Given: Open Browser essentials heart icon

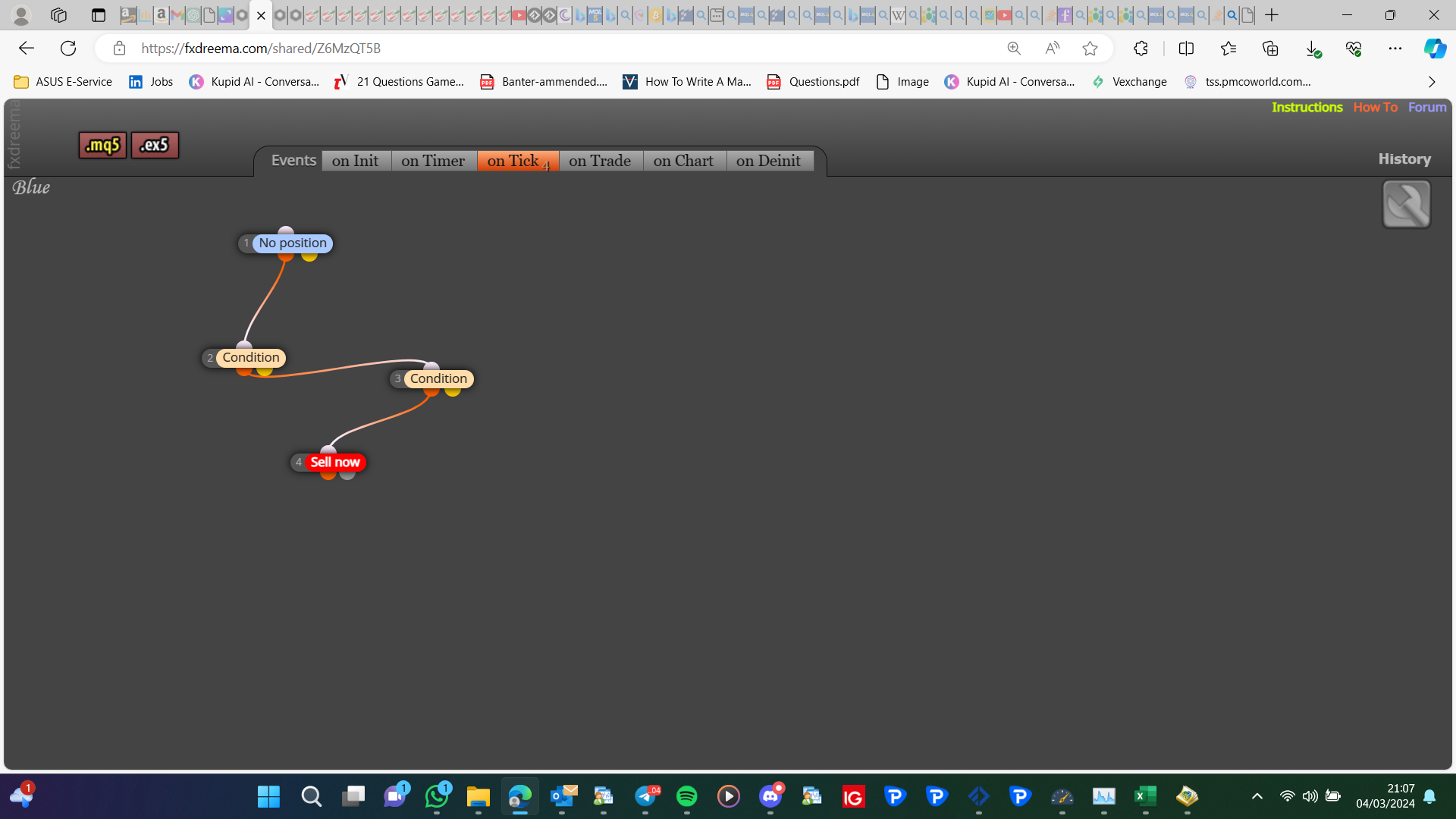Looking at the screenshot, I should tap(1354, 49).
